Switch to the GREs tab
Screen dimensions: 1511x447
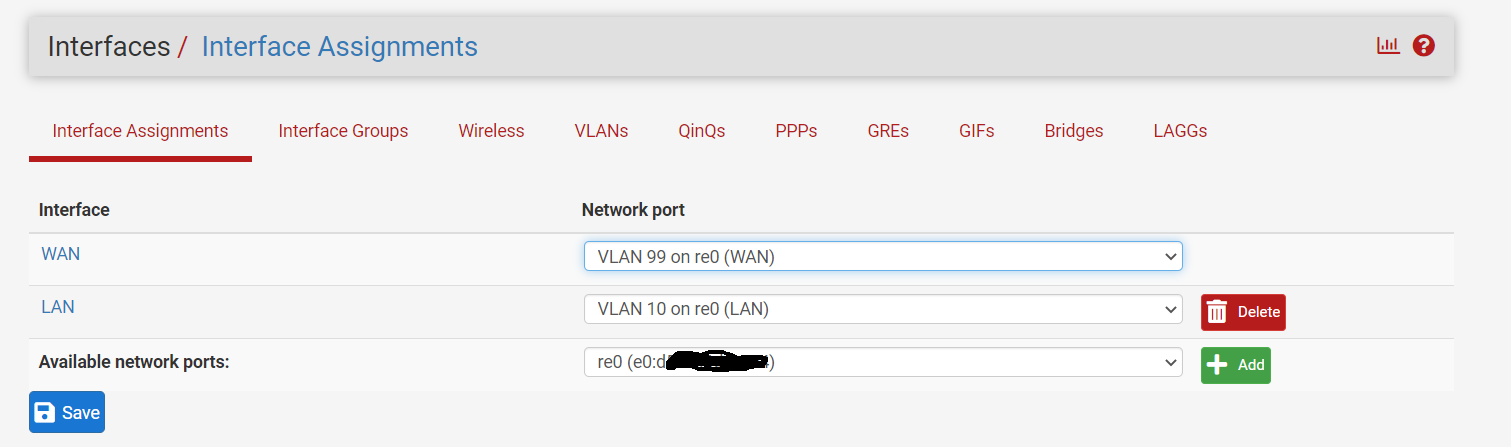[x=888, y=131]
